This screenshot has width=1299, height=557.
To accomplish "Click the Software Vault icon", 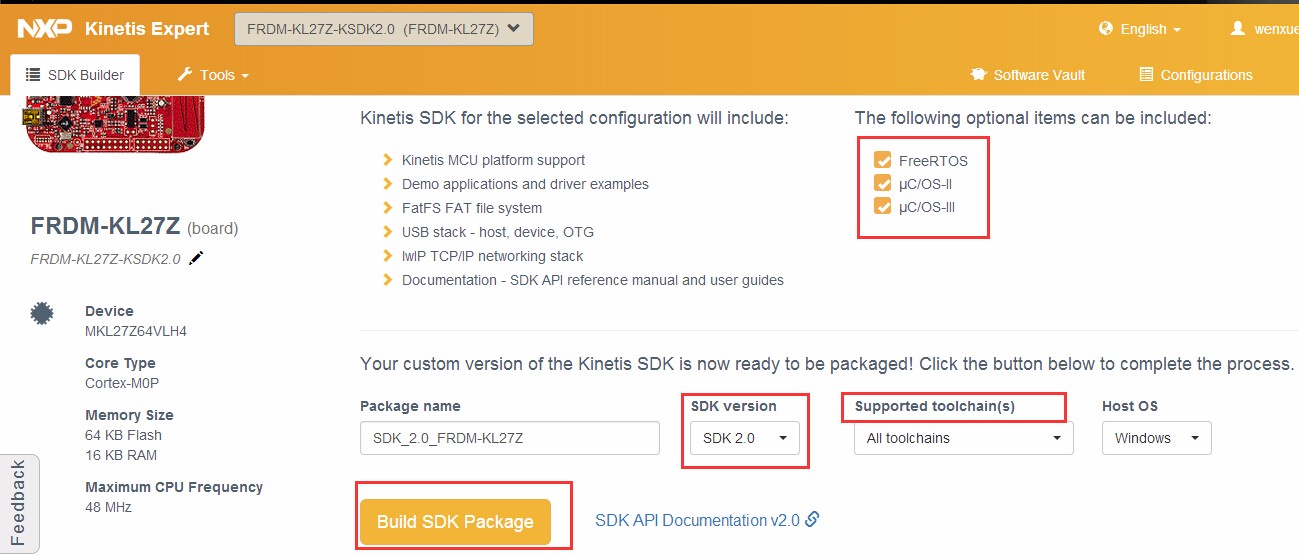I will point(978,75).
